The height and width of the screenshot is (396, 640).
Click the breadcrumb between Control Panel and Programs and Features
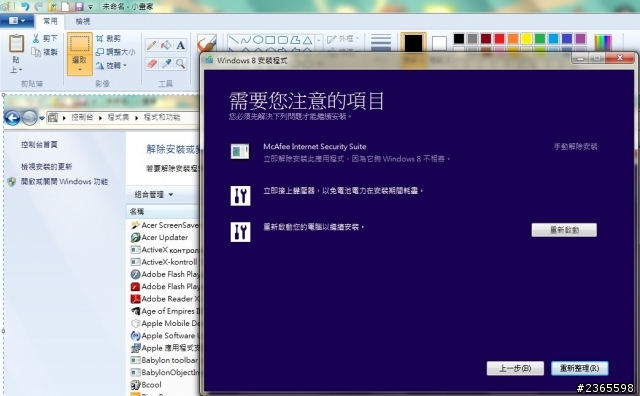coord(118,117)
